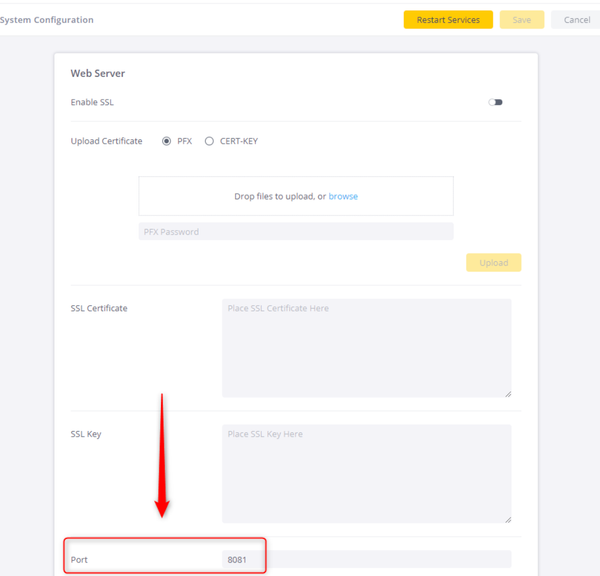Focus the PFX Password field
600x576 pixels.
pos(296,232)
